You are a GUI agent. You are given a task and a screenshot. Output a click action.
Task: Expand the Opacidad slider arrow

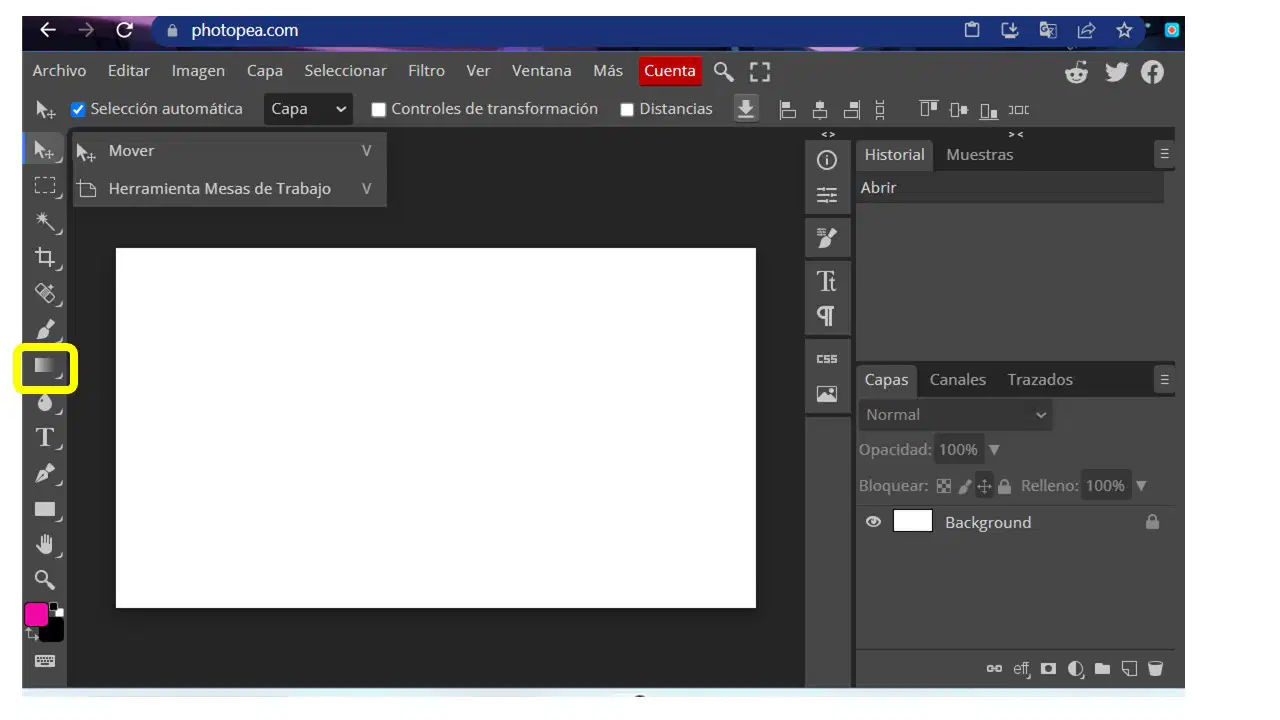(x=994, y=450)
